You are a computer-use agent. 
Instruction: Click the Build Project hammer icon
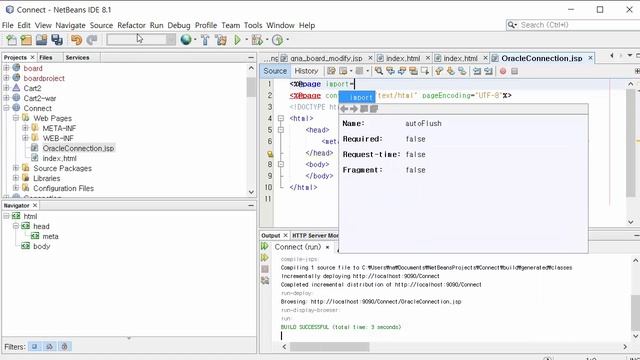pos(205,40)
